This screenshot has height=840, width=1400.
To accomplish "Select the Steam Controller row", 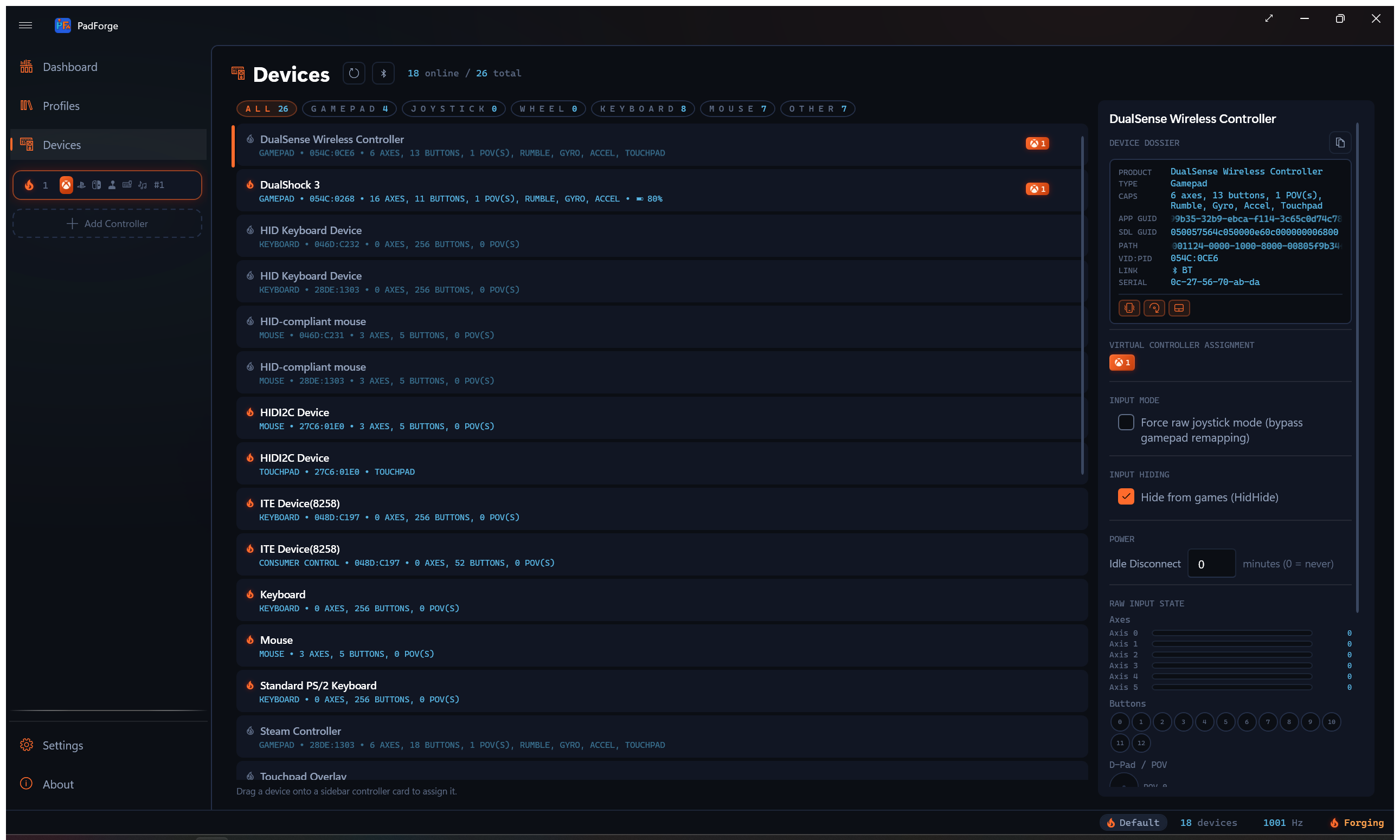I will 662,738.
